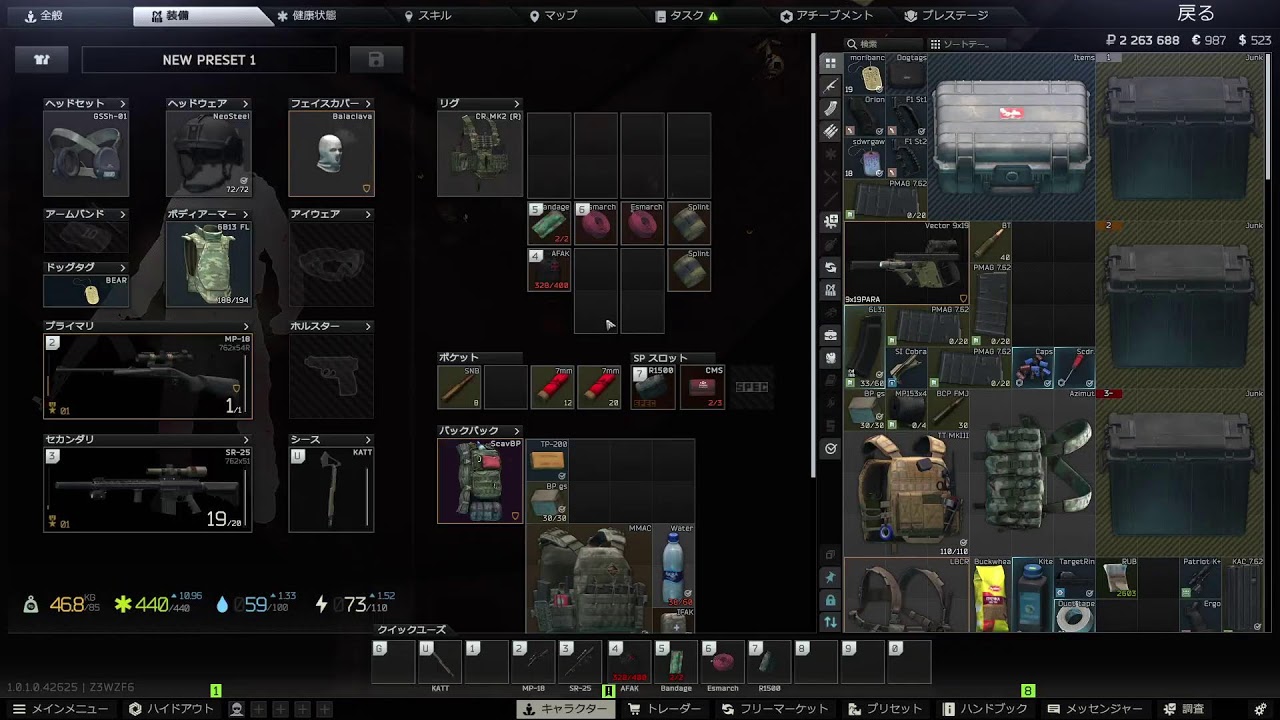Viewport: 1280px width, 720px height.
Task: Switch to the 健康状態 tab
Action: click(x=307, y=16)
